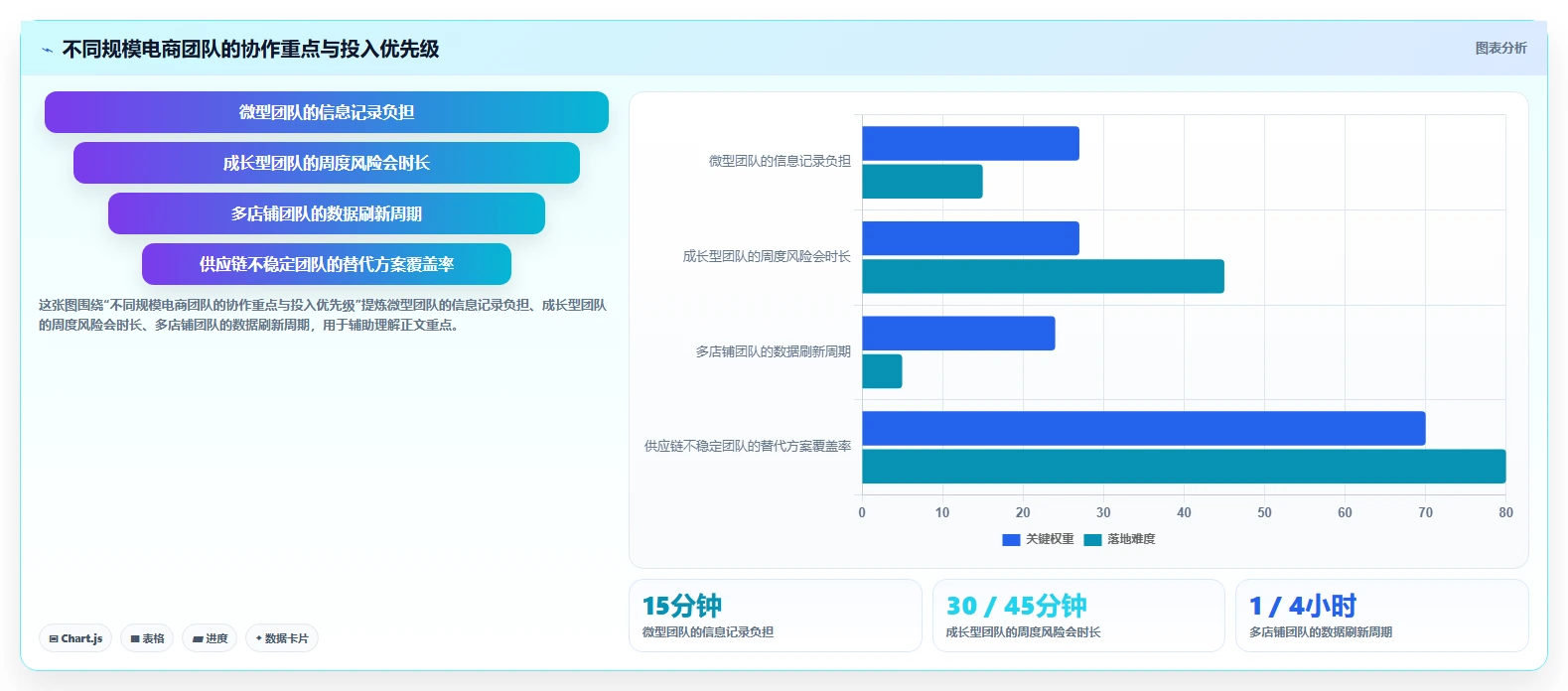Click the chart axis label 供应链不稳定团队的替代方案覆盖率

coord(748,446)
